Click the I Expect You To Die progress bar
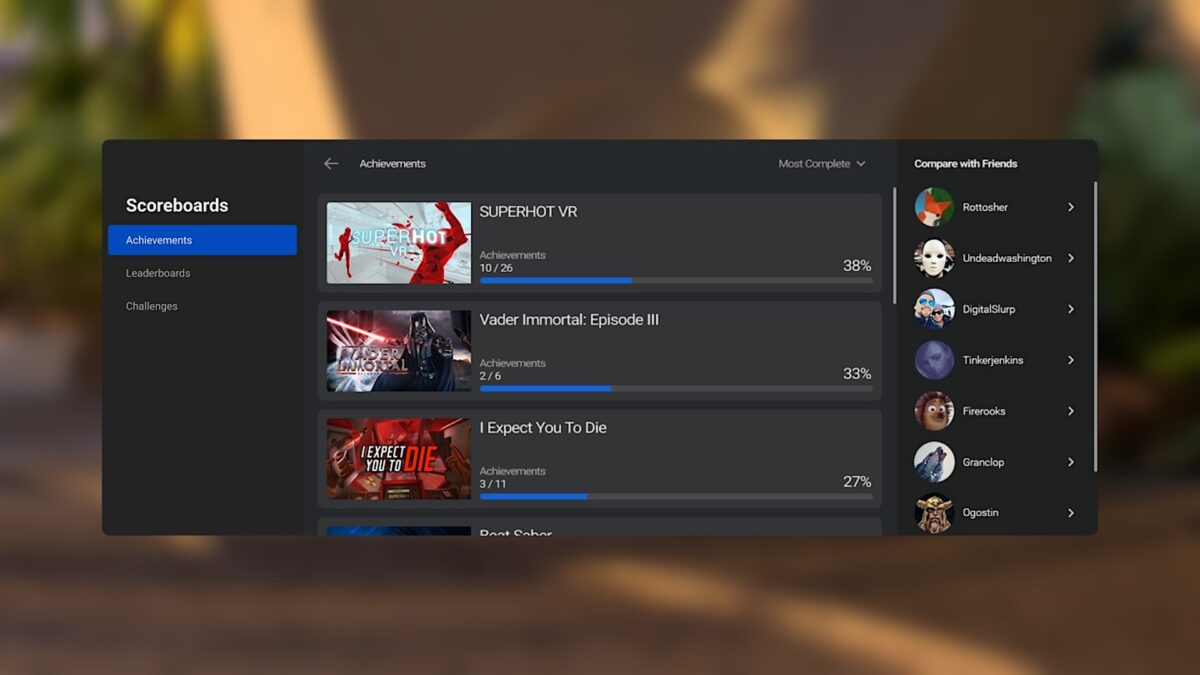Viewport: 1200px width, 675px height. pos(676,496)
